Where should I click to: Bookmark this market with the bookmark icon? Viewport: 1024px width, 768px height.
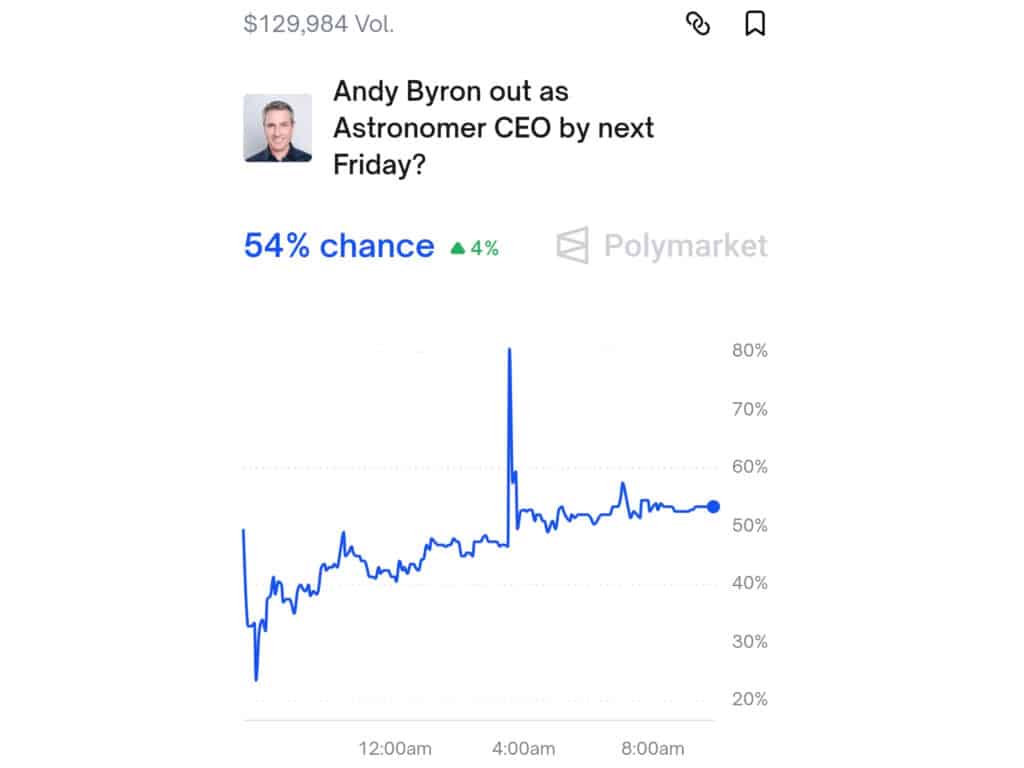pyautogui.click(x=755, y=24)
